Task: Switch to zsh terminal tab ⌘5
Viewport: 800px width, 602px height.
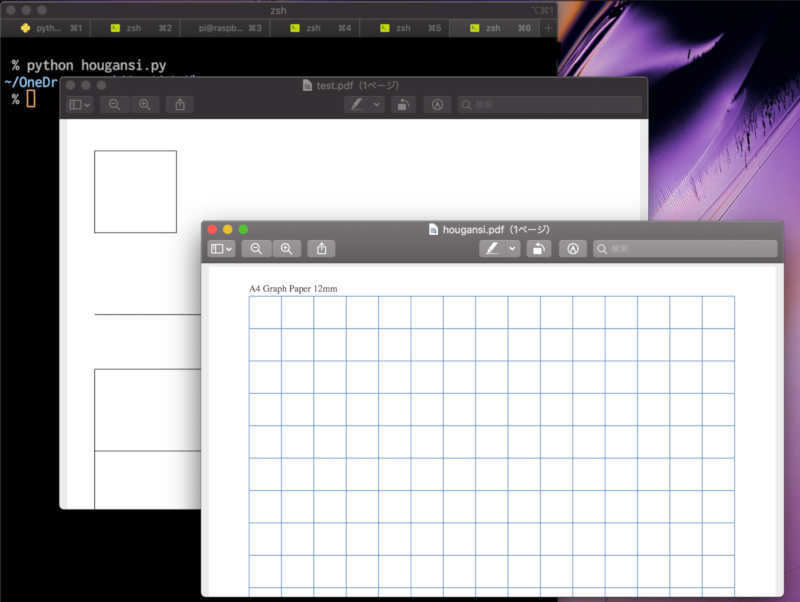Action: 405,28
